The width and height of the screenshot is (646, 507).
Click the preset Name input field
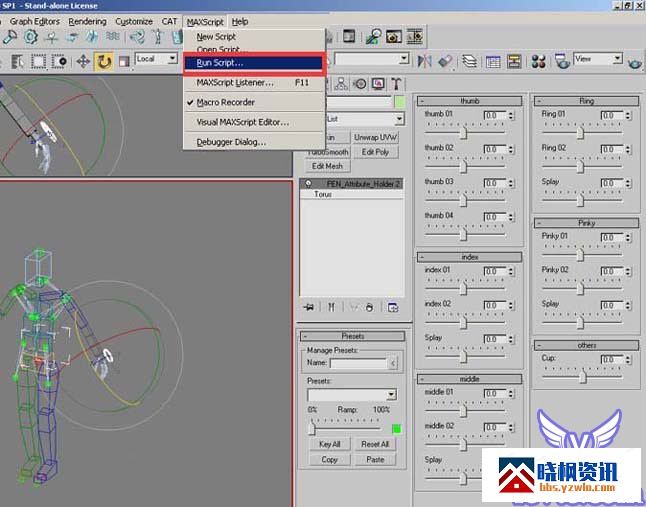(x=358, y=363)
